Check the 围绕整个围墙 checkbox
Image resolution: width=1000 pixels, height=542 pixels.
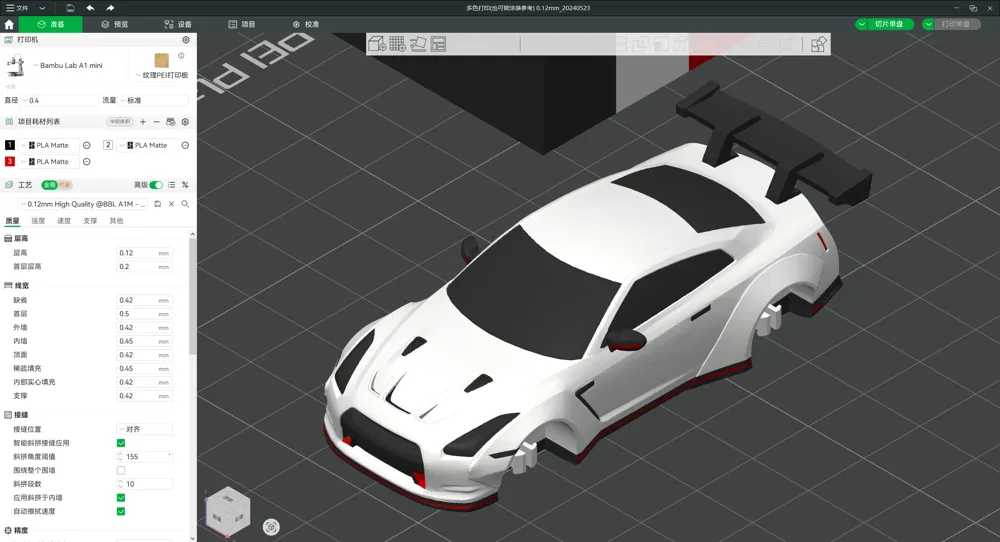click(121, 471)
